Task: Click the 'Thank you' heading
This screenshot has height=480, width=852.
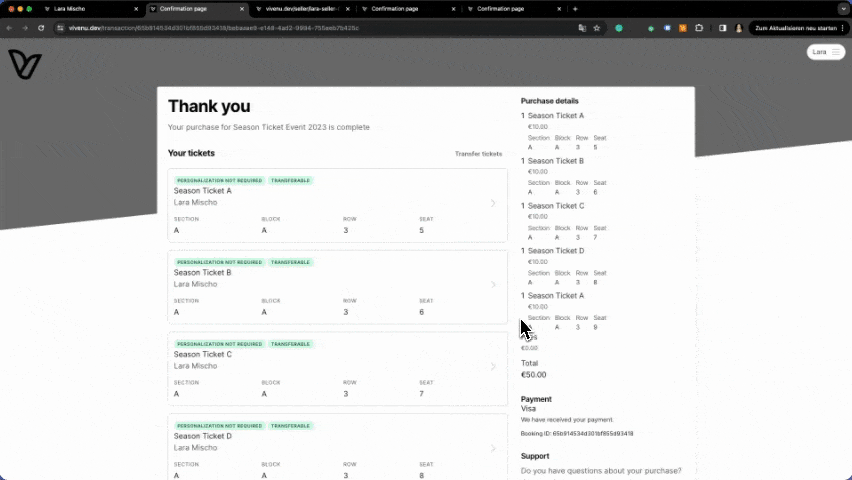Action: coord(209,106)
